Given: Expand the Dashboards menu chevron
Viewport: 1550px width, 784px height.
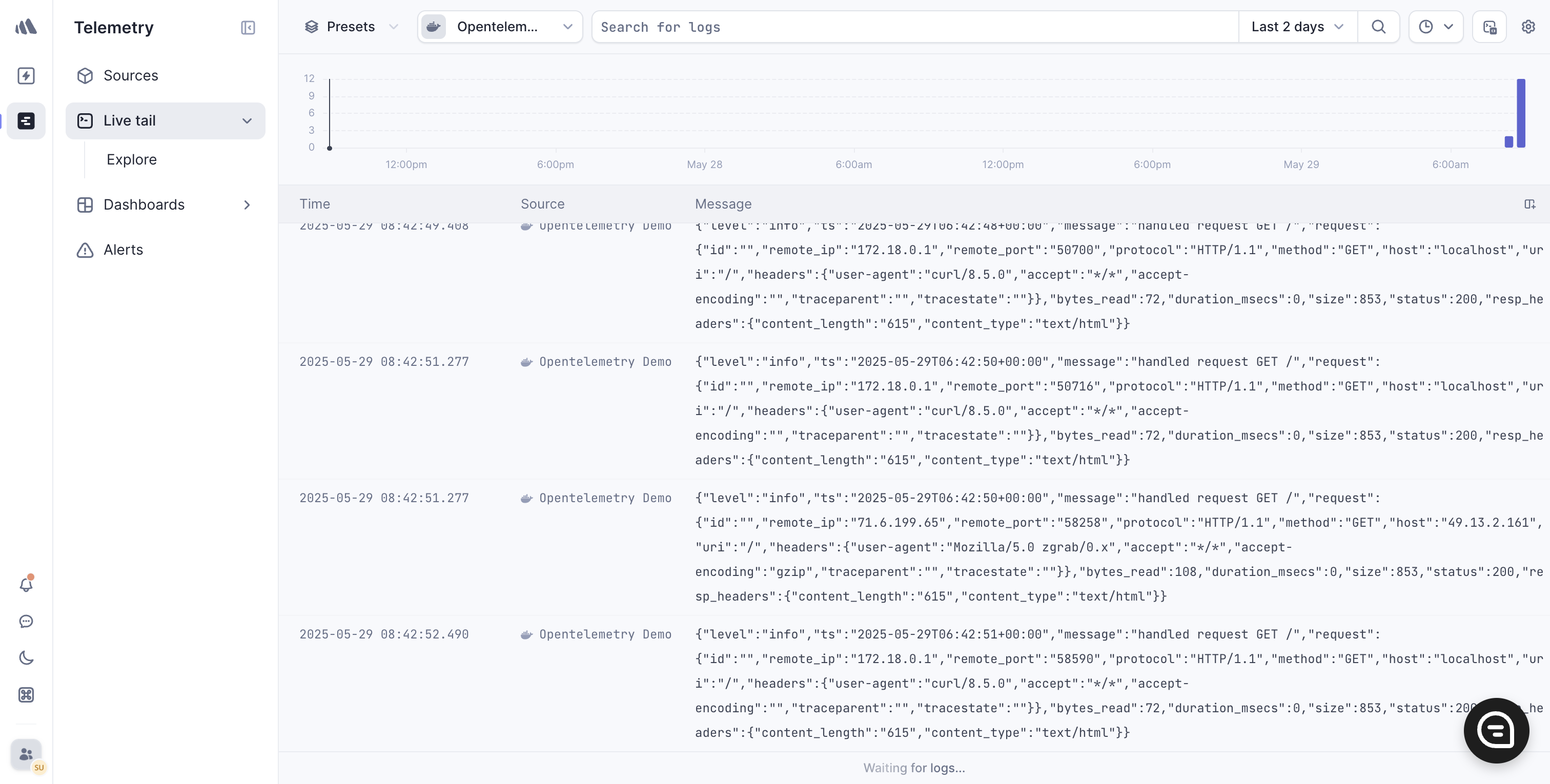Looking at the screenshot, I should point(247,204).
